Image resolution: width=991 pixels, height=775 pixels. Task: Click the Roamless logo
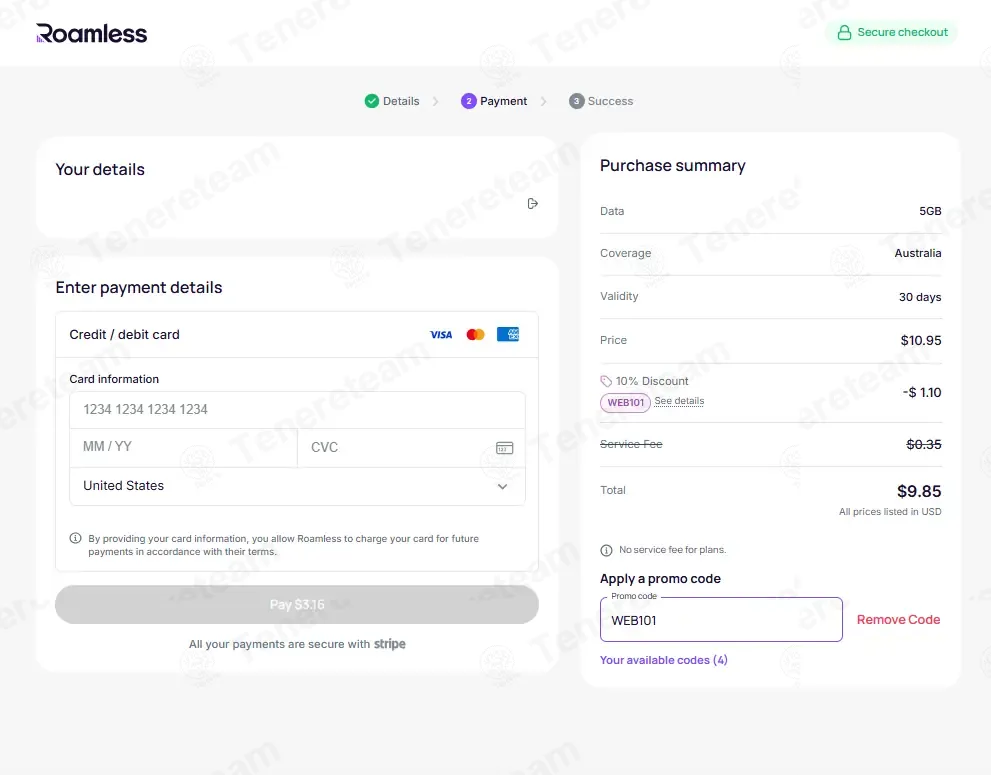point(92,34)
